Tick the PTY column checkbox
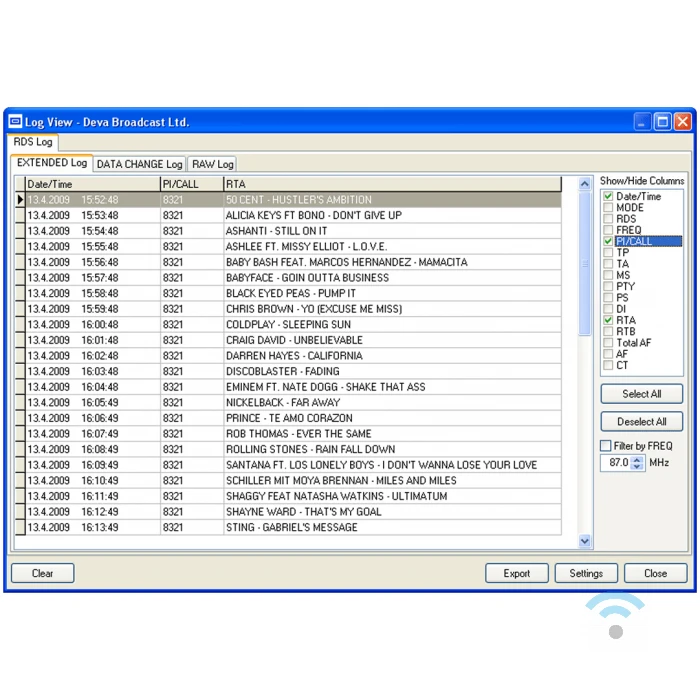 [608, 286]
